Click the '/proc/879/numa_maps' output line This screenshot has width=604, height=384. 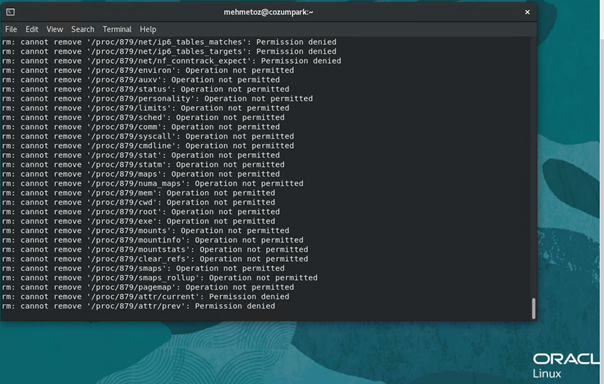point(153,184)
